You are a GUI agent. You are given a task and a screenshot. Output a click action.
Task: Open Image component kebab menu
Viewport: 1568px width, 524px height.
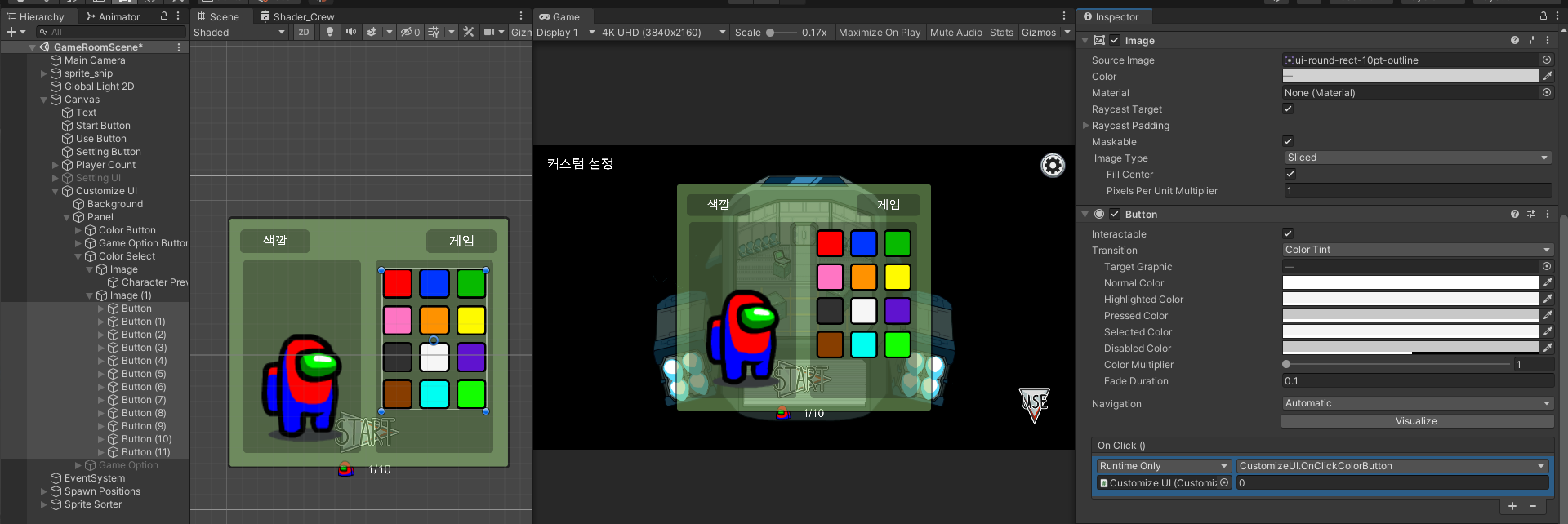(x=1548, y=40)
